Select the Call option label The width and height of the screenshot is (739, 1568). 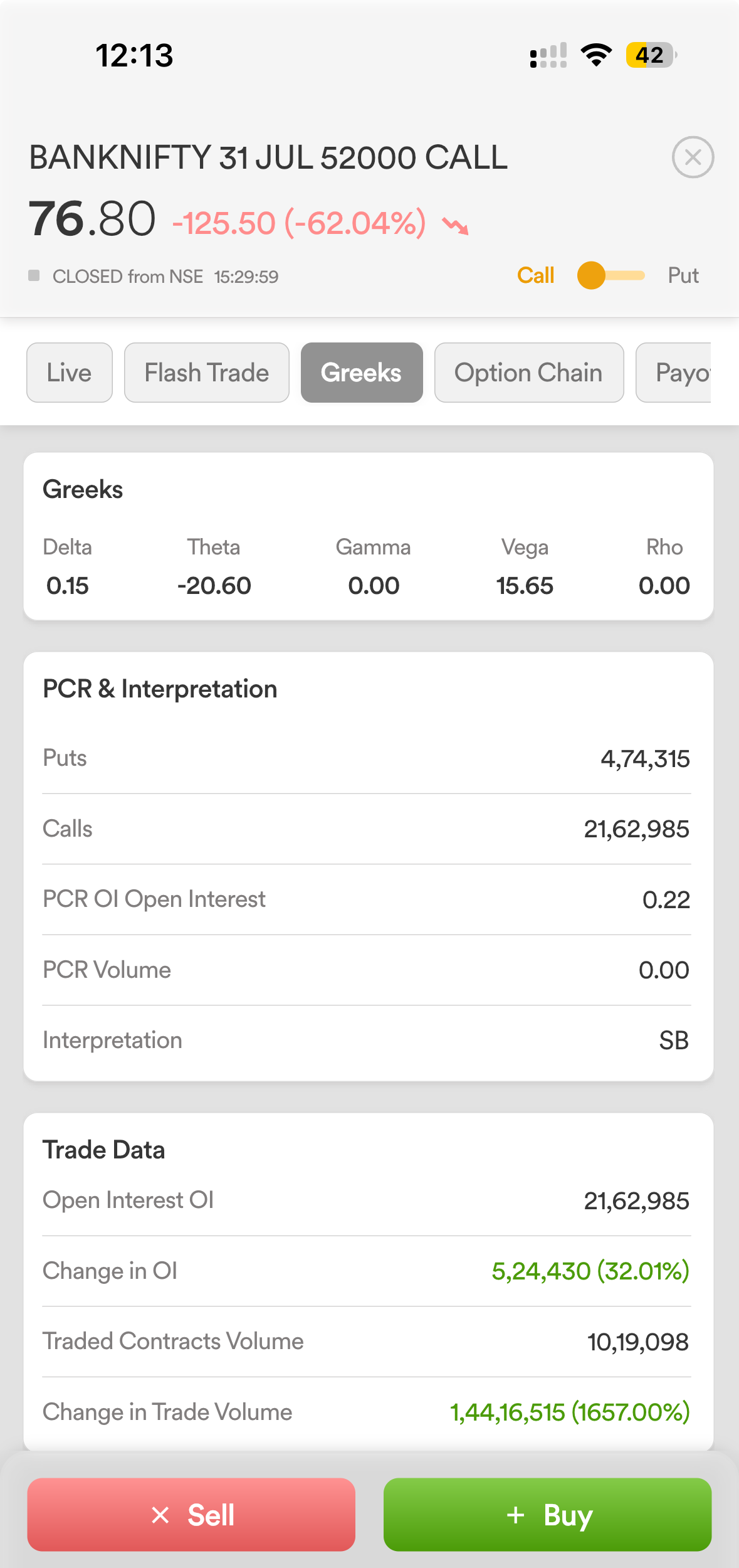coord(535,275)
